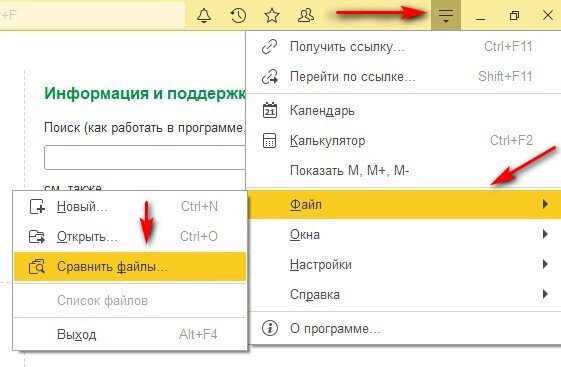Choose Выход in the Файл submenu
561x367 pixels.
130,334
